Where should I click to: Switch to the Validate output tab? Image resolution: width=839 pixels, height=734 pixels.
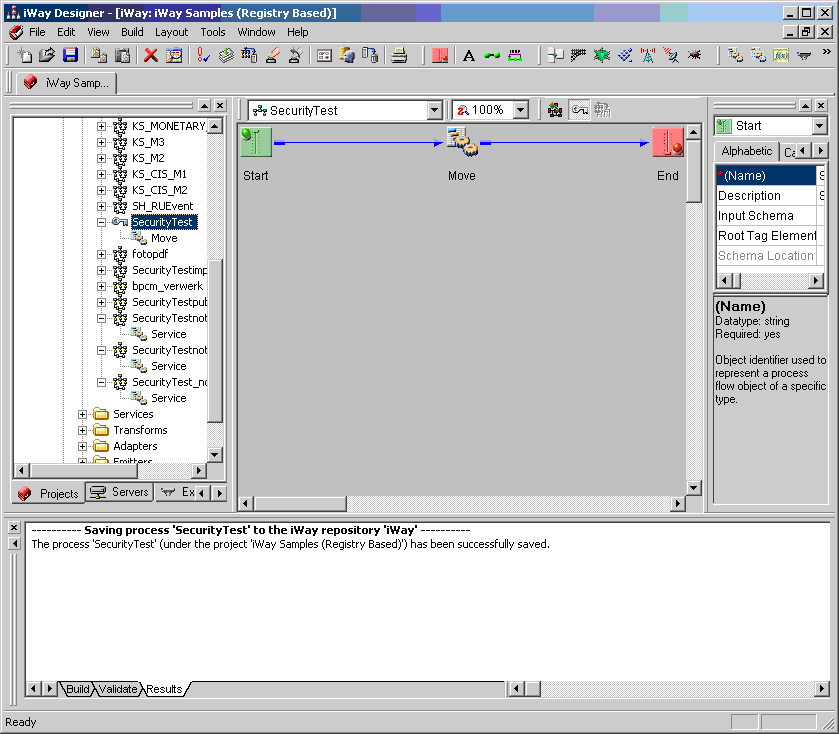tap(118, 689)
